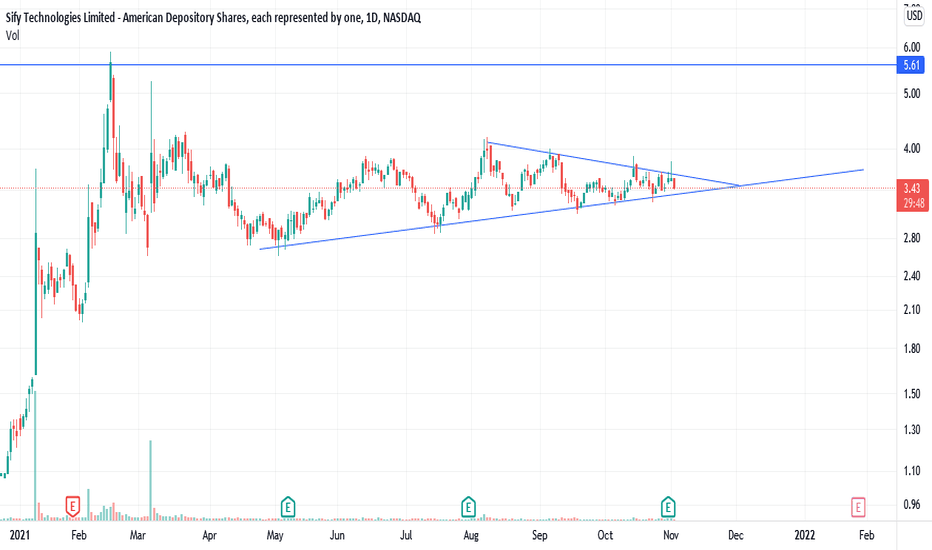Click the Sep label on time axis
The image size is (932, 550).
coord(539,535)
